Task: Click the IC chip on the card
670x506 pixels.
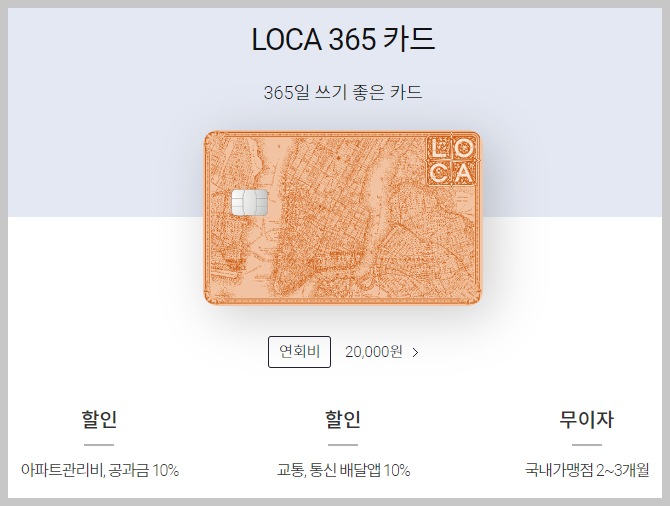Action: pos(250,202)
